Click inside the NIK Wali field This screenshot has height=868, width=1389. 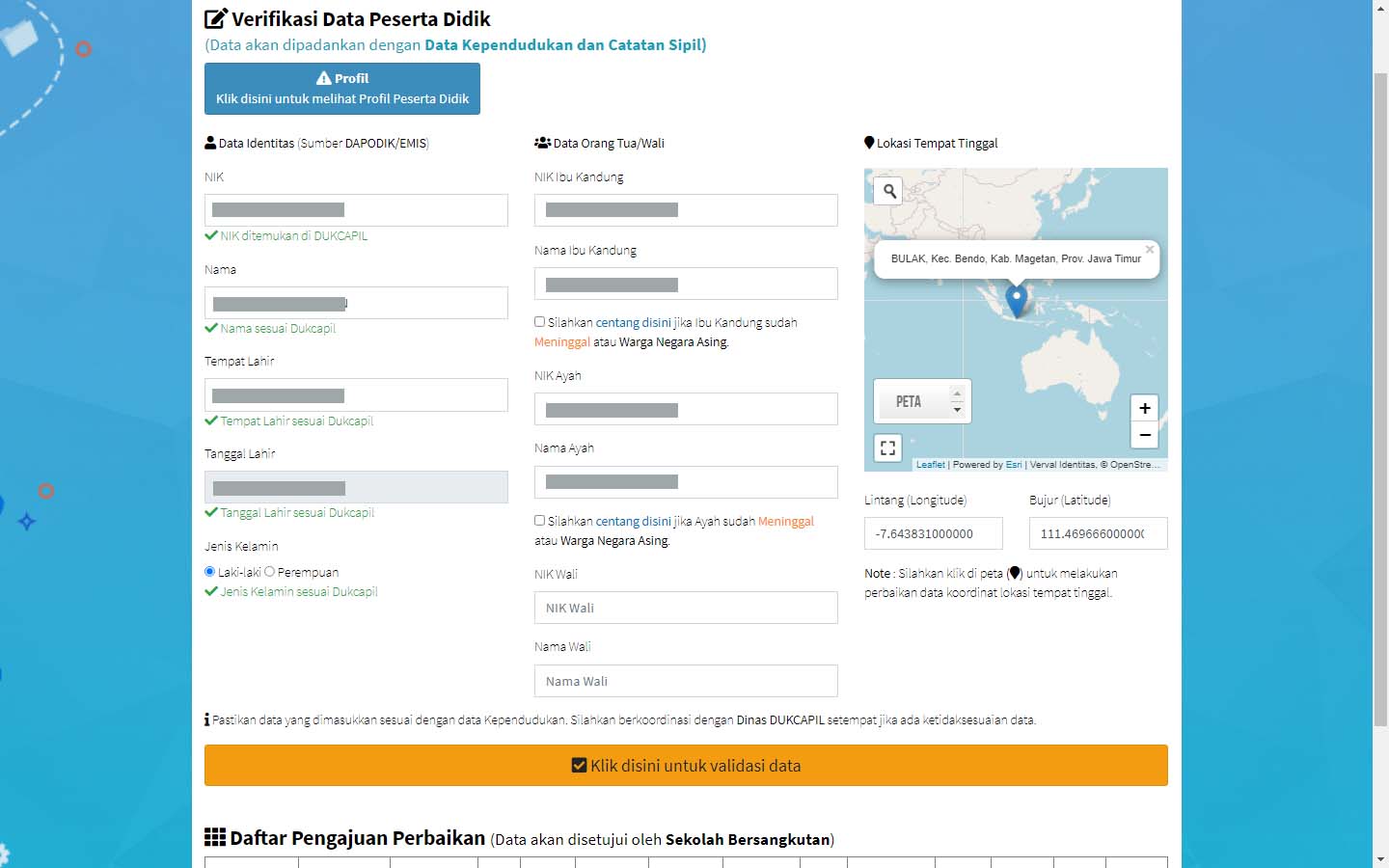686,608
